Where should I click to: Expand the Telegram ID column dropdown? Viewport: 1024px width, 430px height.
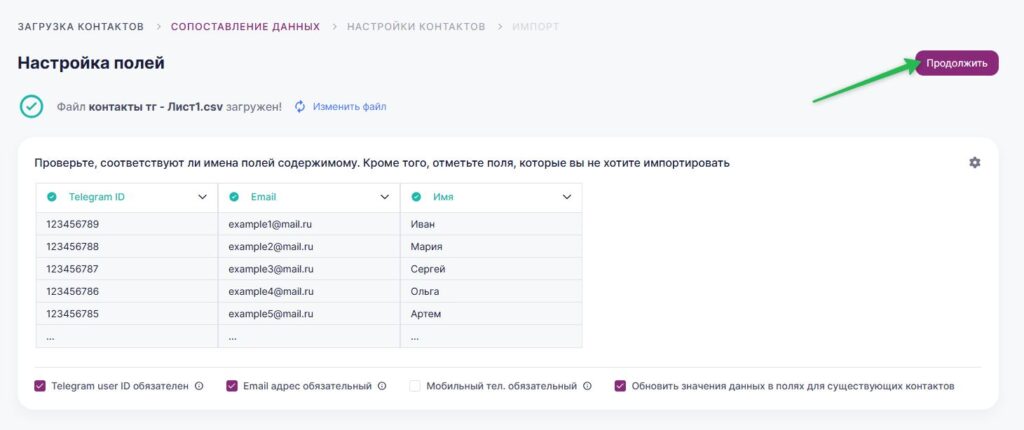point(202,197)
